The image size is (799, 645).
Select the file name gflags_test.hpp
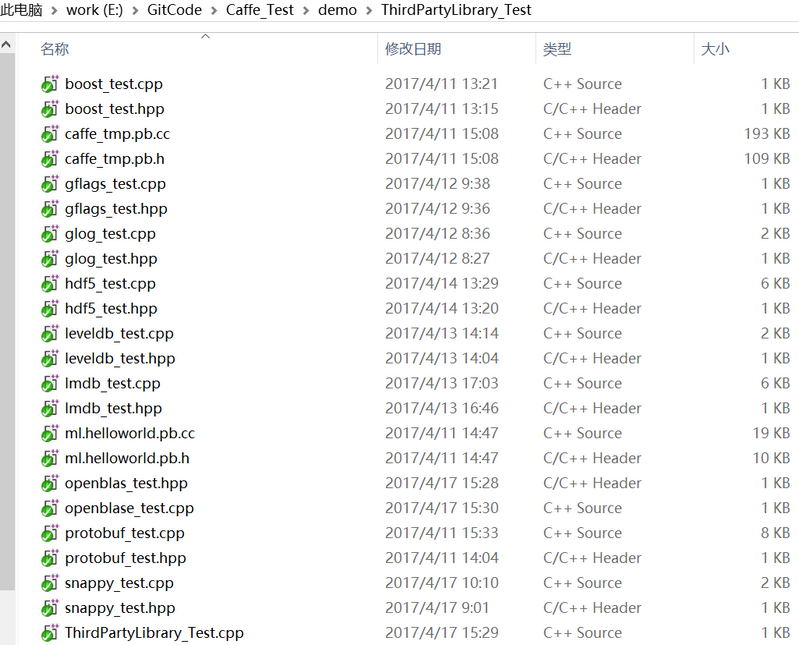click(x=116, y=209)
